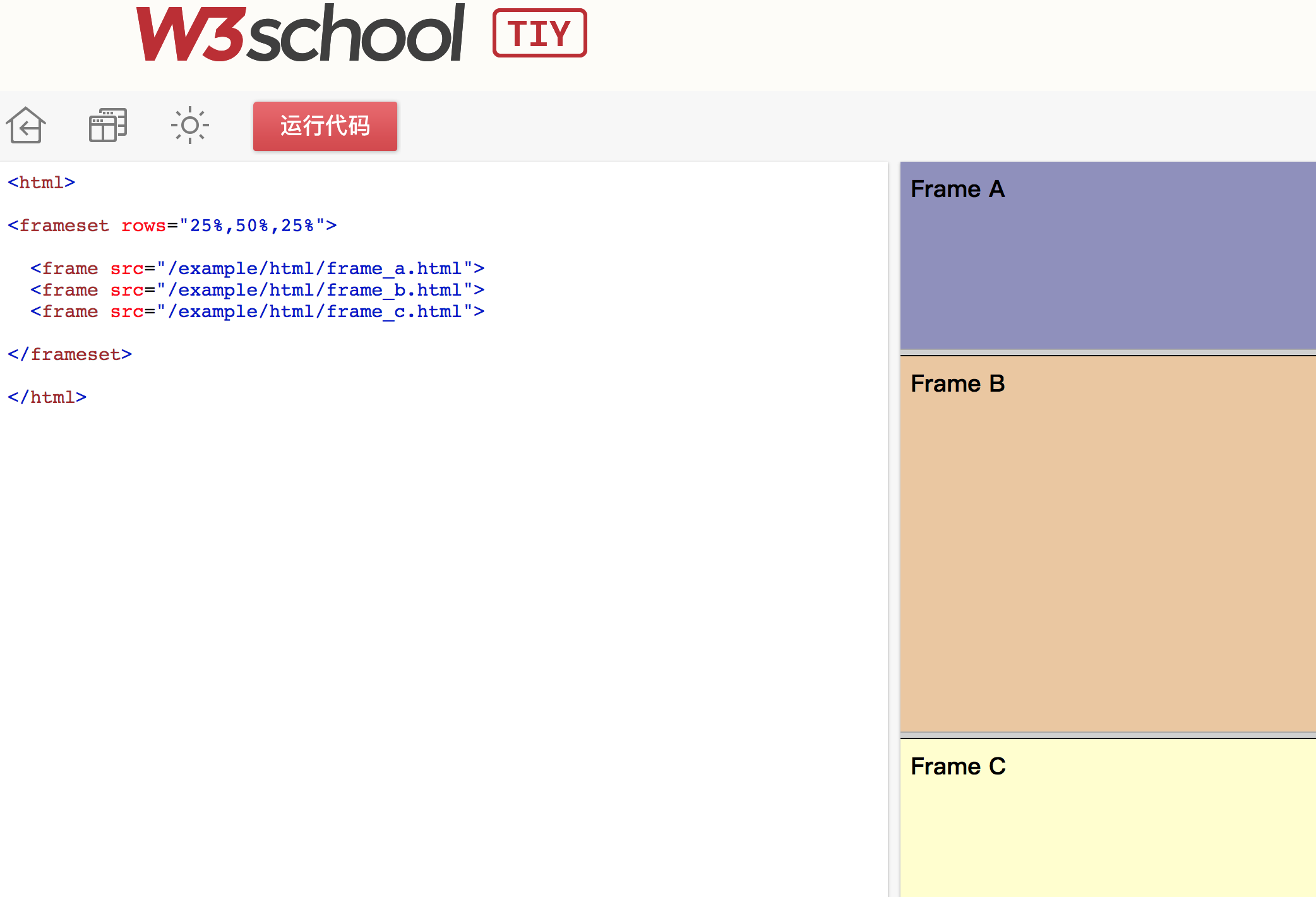The height and width of the screenshot is (897, 1316).
Task: Click the frame_a.html source line
Action: 257,269
